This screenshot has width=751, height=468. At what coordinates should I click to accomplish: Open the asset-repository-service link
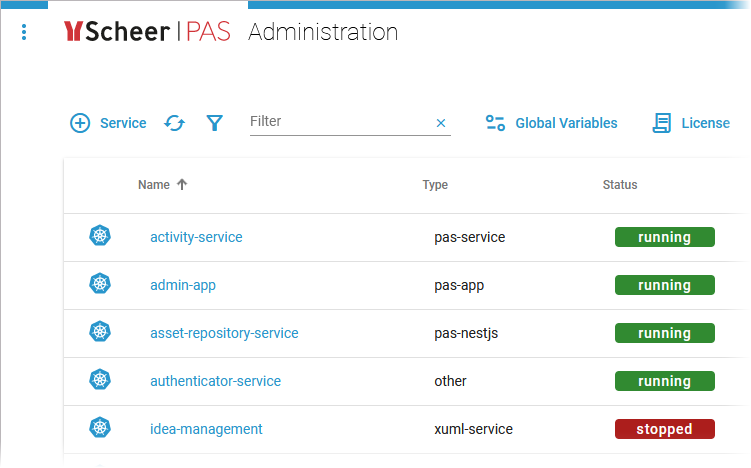[224, 333]
